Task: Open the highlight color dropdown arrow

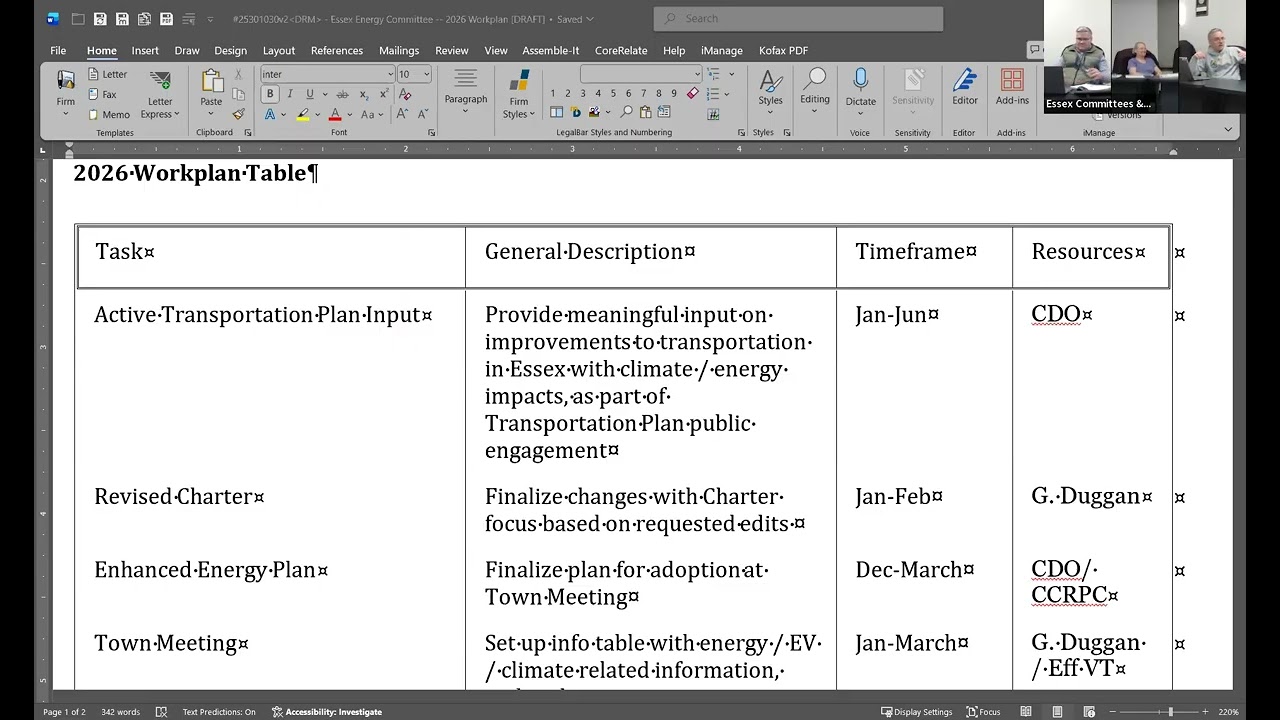Action: pos(317,114)
